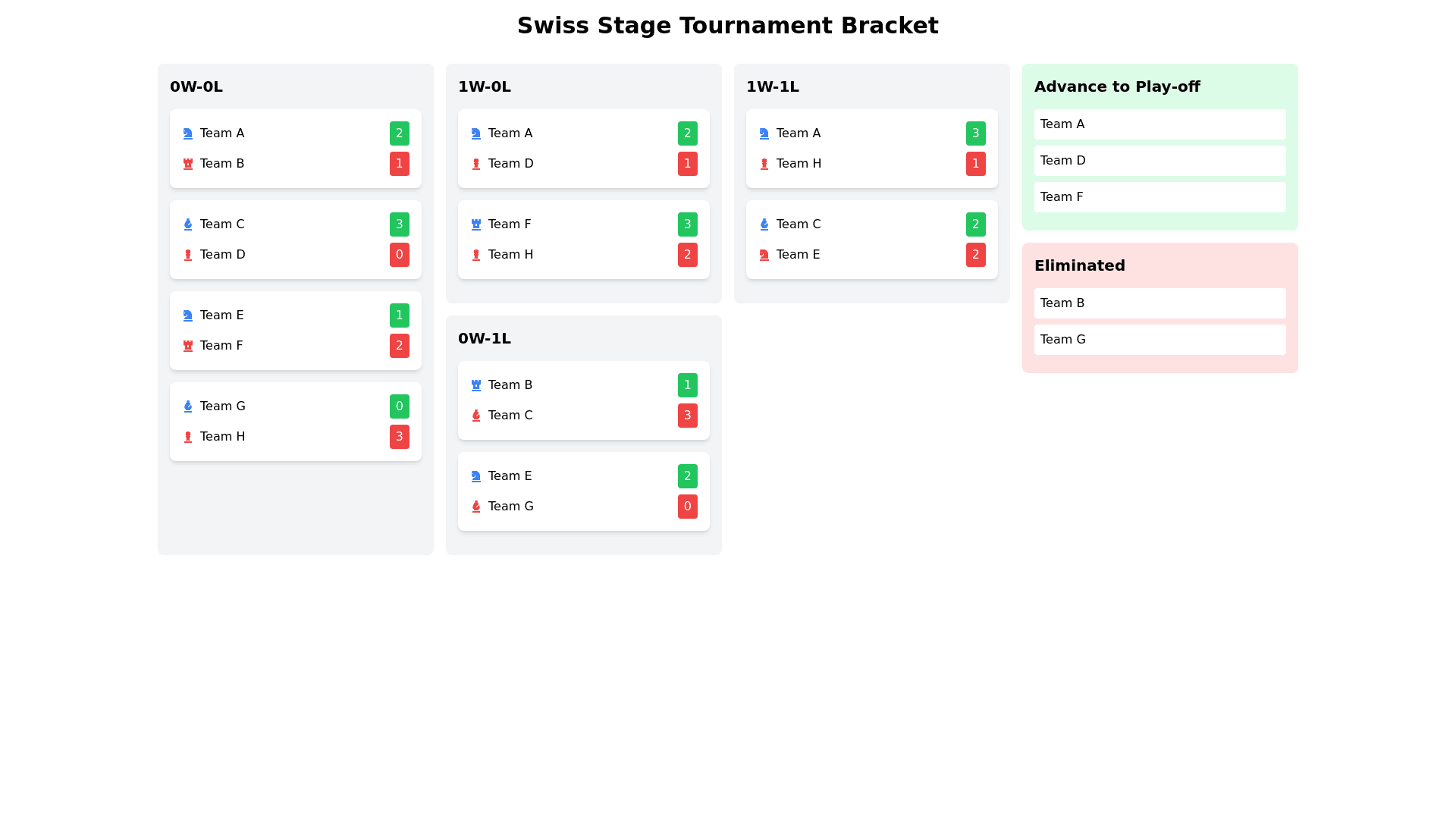1456x819 pixels.
Task: Click Team B's red rook icon in 0W-0L
Action: coord(187,164)
